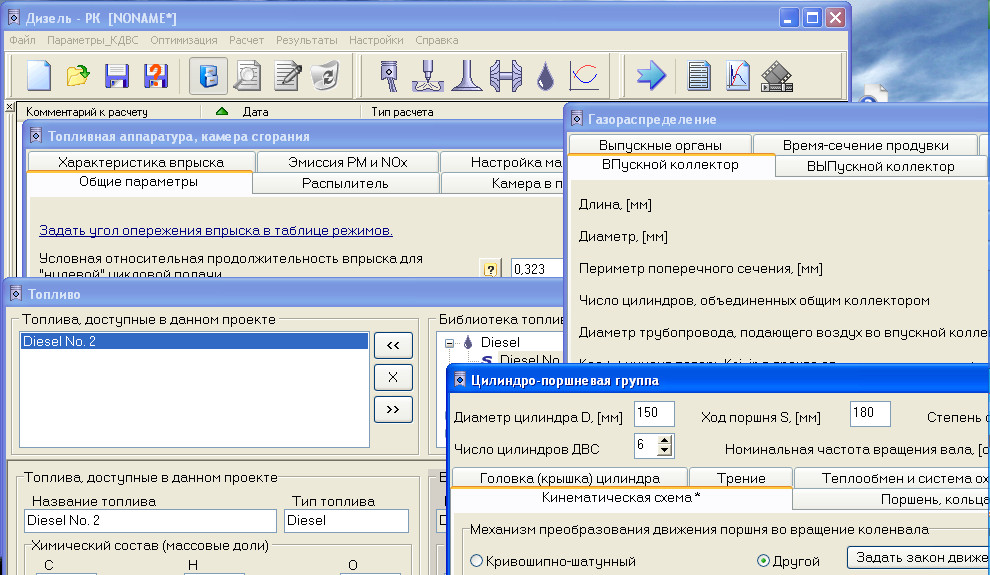Switch to the ВЫПускной коллектор tab
The height and width of the screenshot is (575, 990).
click(880, 166)
